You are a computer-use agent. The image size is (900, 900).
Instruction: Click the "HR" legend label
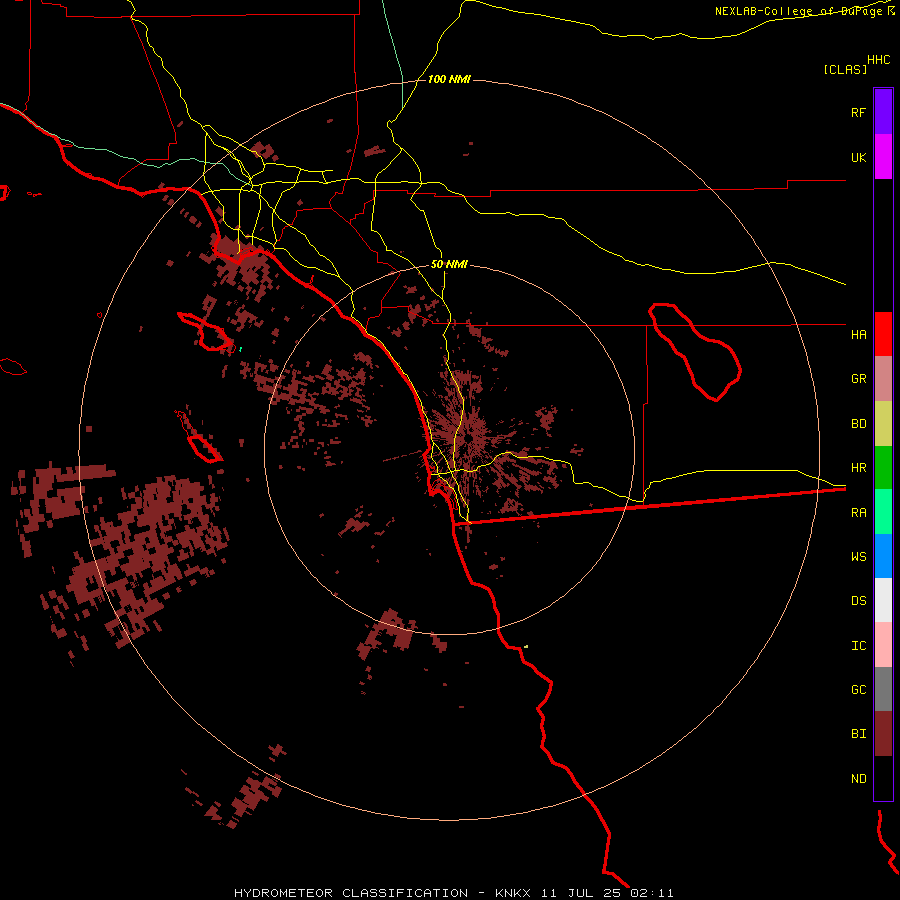click(858, 468)
